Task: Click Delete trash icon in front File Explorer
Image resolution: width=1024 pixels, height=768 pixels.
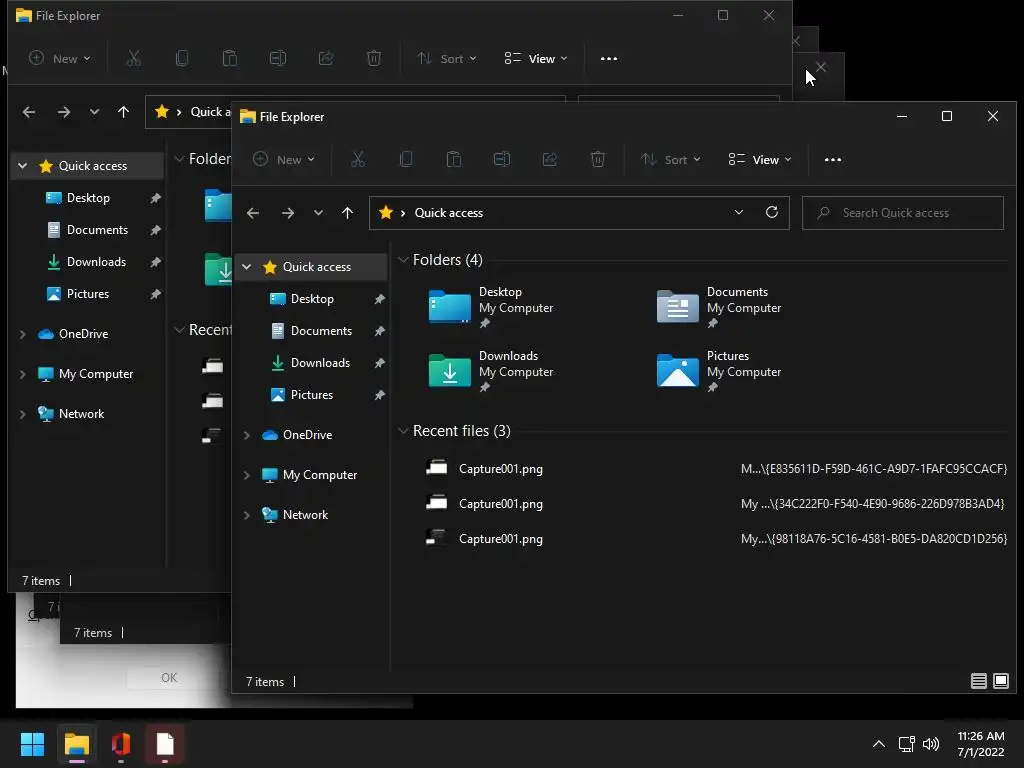Action: [598, 159]
